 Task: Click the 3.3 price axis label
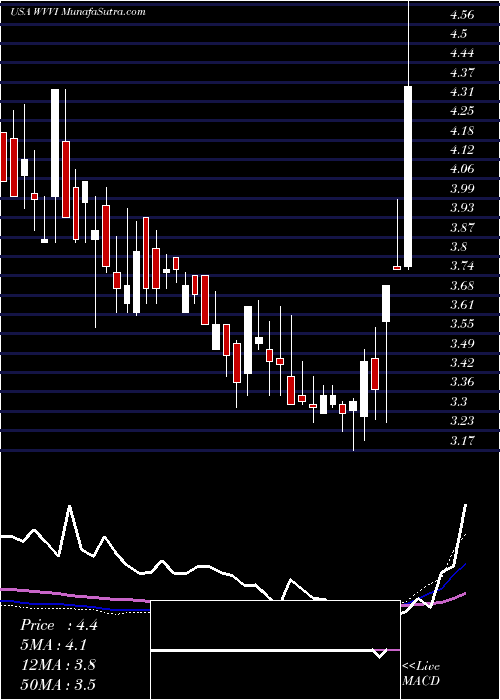[x=459, y=402]
